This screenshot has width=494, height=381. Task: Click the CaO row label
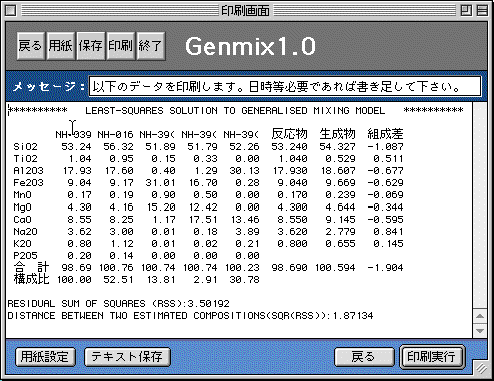tap(22, 220)
